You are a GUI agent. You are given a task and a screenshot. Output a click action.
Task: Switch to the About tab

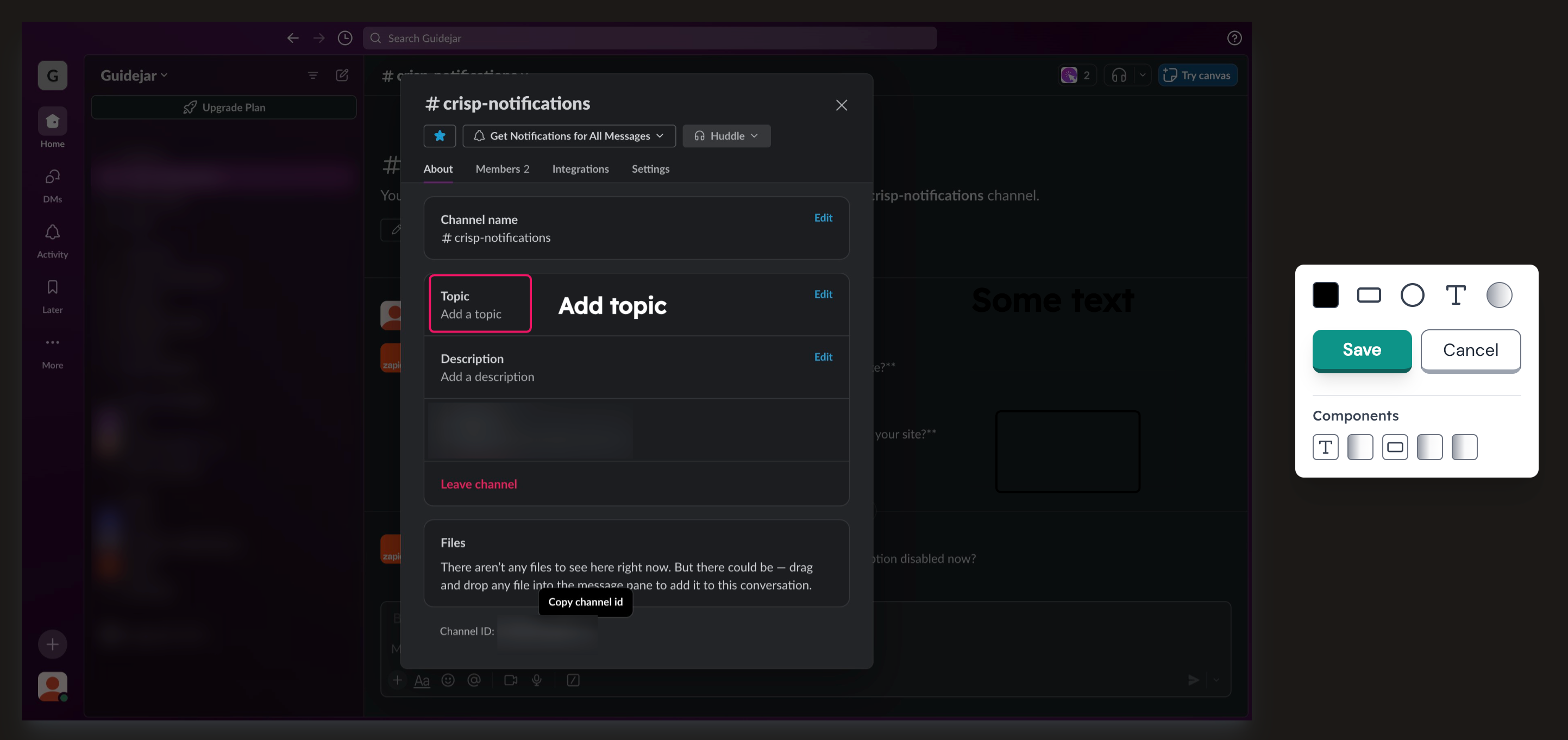point(438,168)
